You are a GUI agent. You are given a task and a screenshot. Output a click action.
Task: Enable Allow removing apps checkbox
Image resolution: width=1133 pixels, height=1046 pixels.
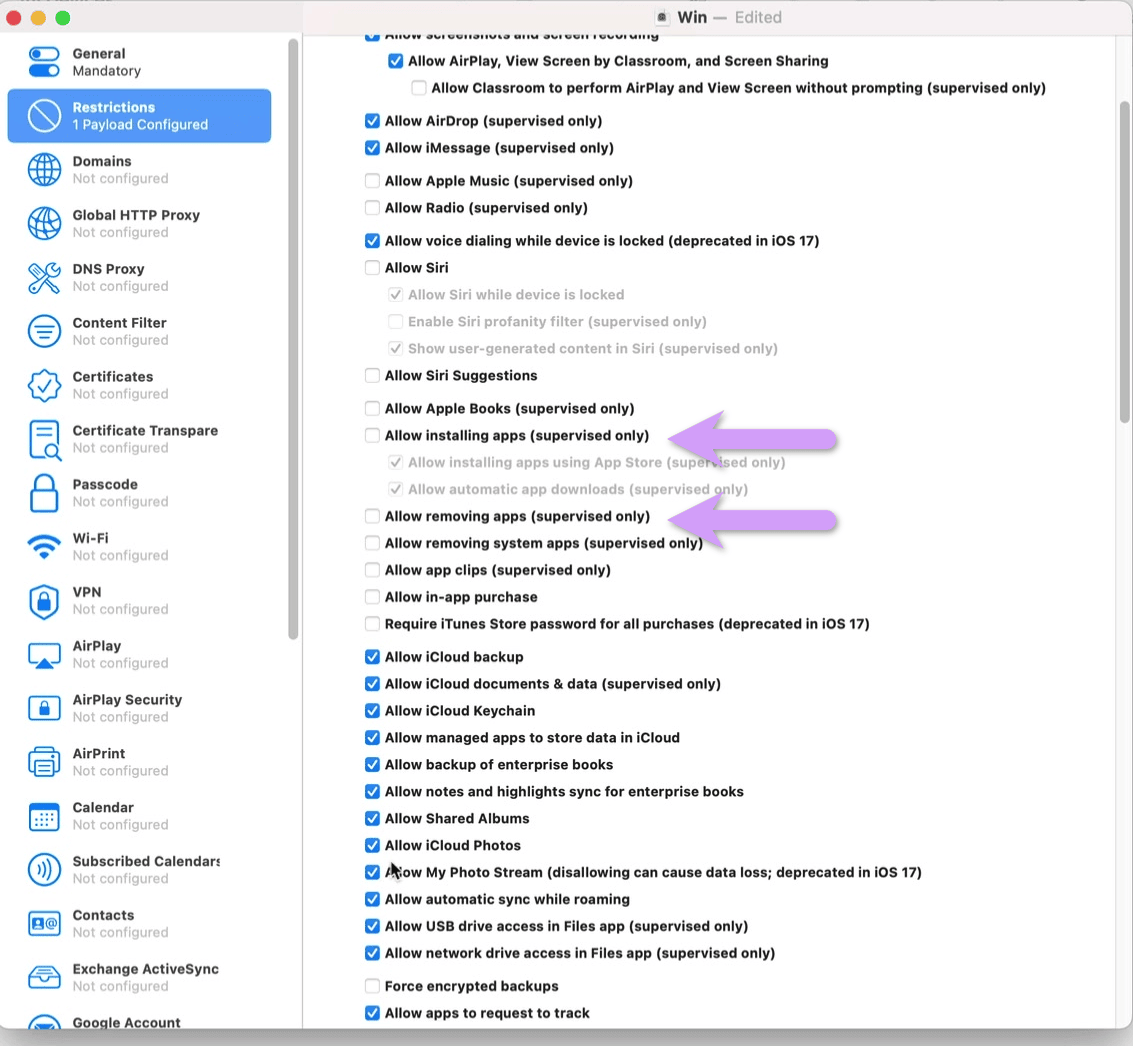372,516
